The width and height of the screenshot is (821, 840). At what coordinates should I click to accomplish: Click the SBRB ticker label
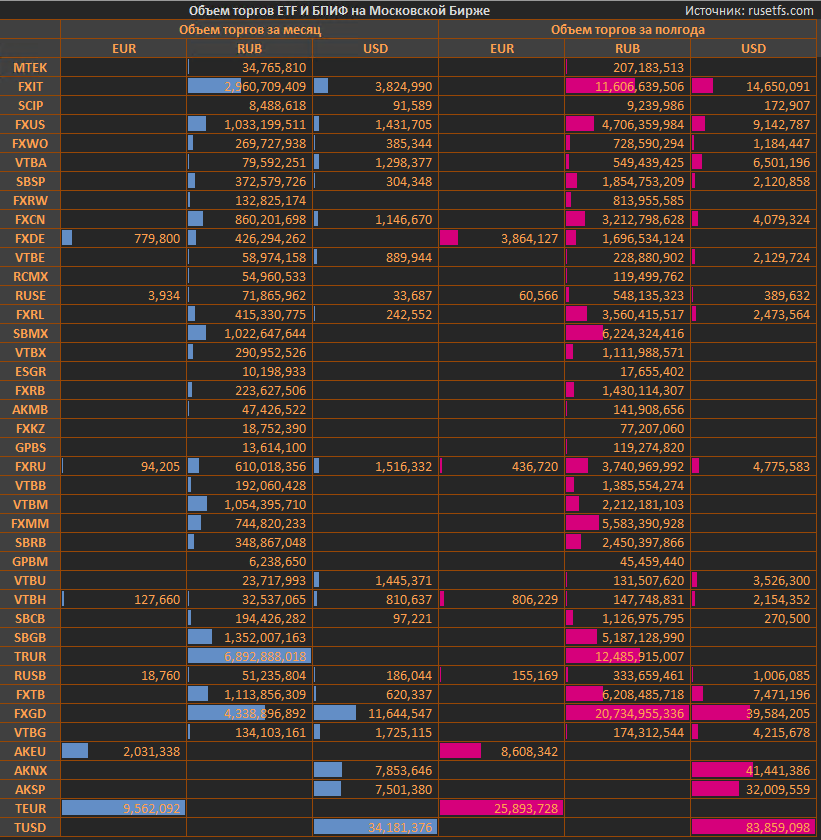click(x=30, y=543)
